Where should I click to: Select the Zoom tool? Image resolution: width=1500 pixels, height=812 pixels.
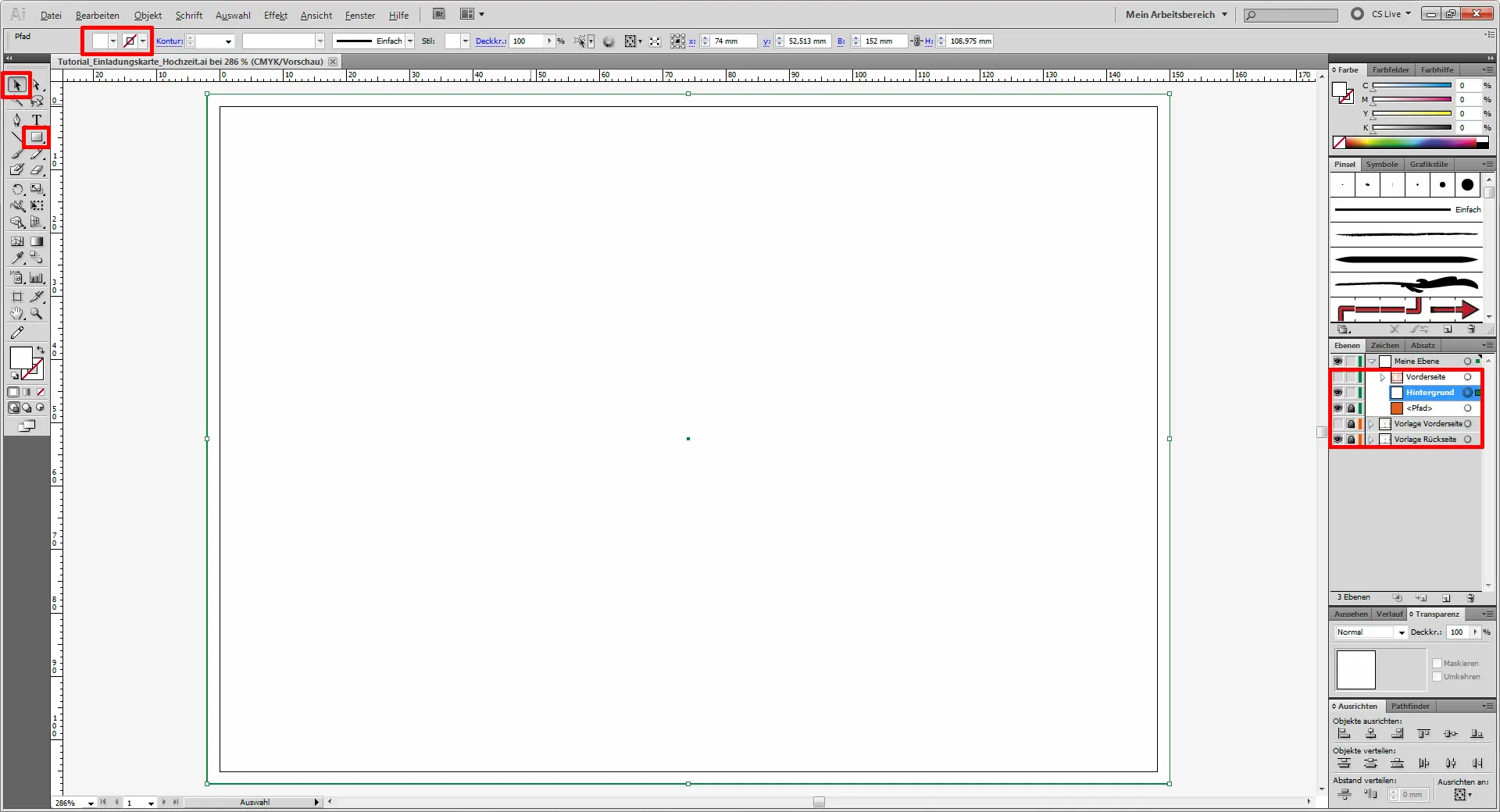point(34,313)
